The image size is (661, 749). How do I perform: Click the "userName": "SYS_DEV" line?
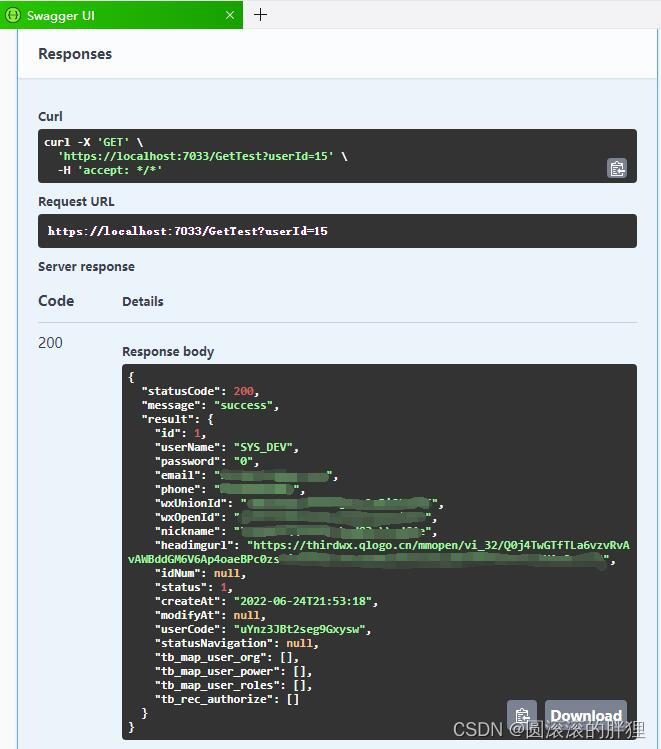(226, 447)
